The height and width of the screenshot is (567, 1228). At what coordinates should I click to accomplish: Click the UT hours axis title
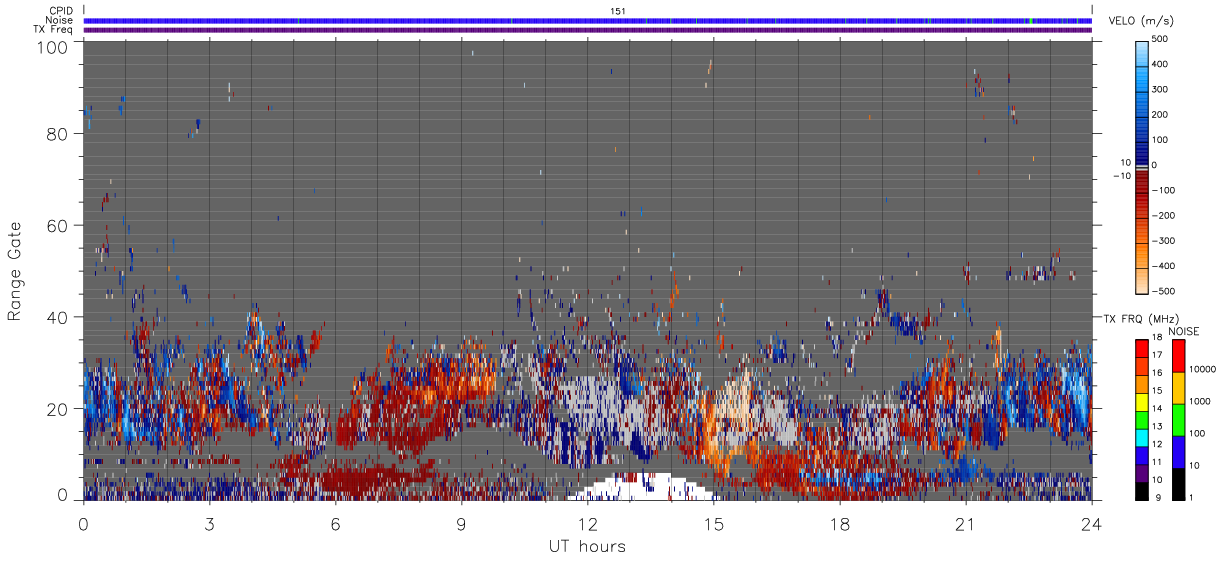[x=587, y=546]
